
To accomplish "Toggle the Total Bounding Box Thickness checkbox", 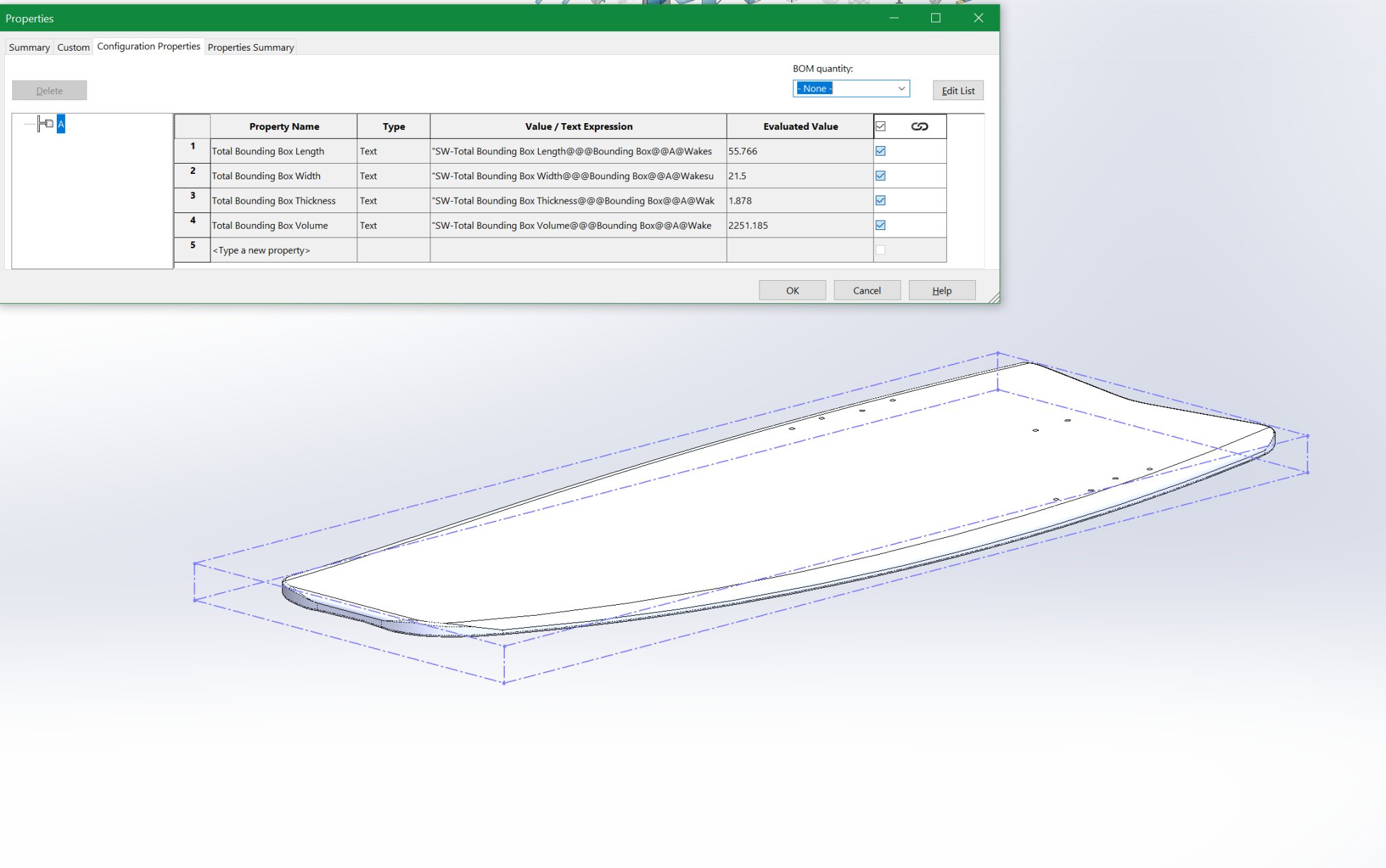I will coord(880,200).
